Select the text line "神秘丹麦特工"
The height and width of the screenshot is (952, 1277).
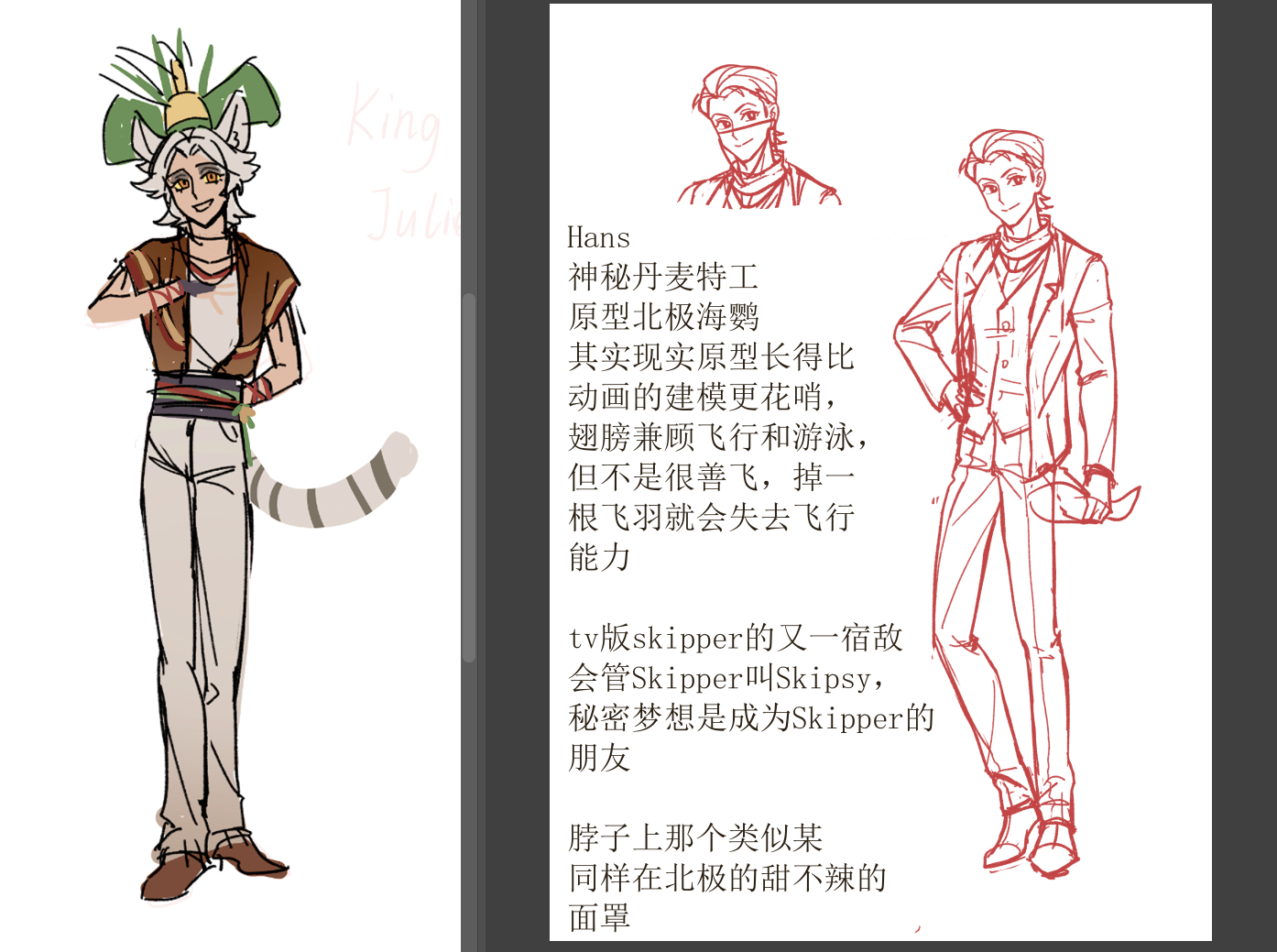tap(663, 277)
